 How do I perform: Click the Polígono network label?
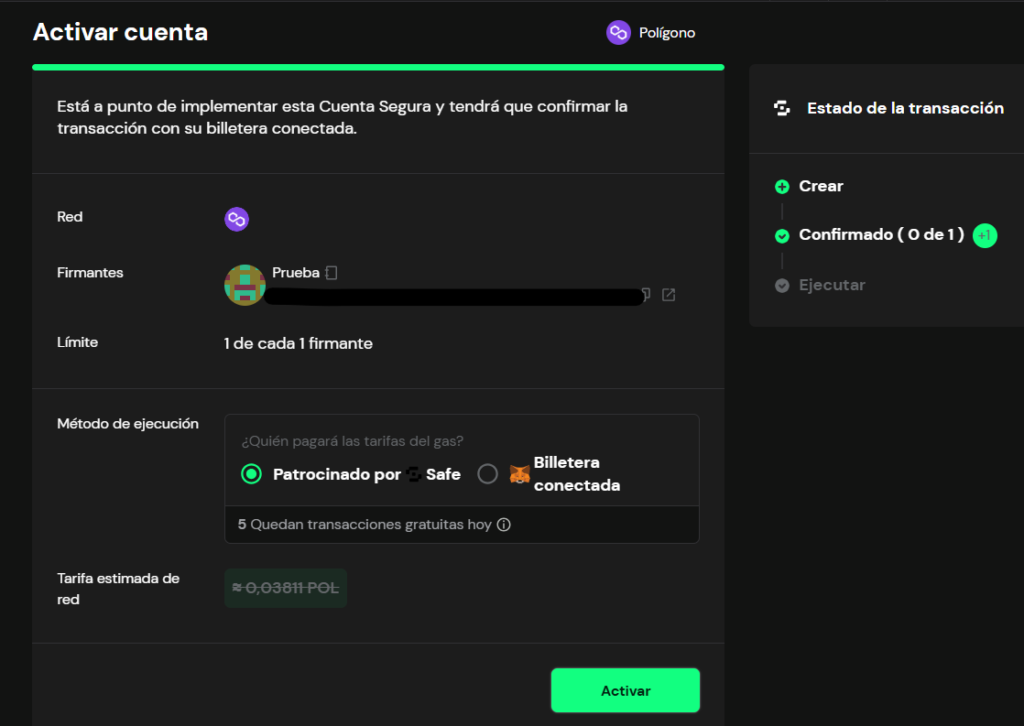point(667,33)
